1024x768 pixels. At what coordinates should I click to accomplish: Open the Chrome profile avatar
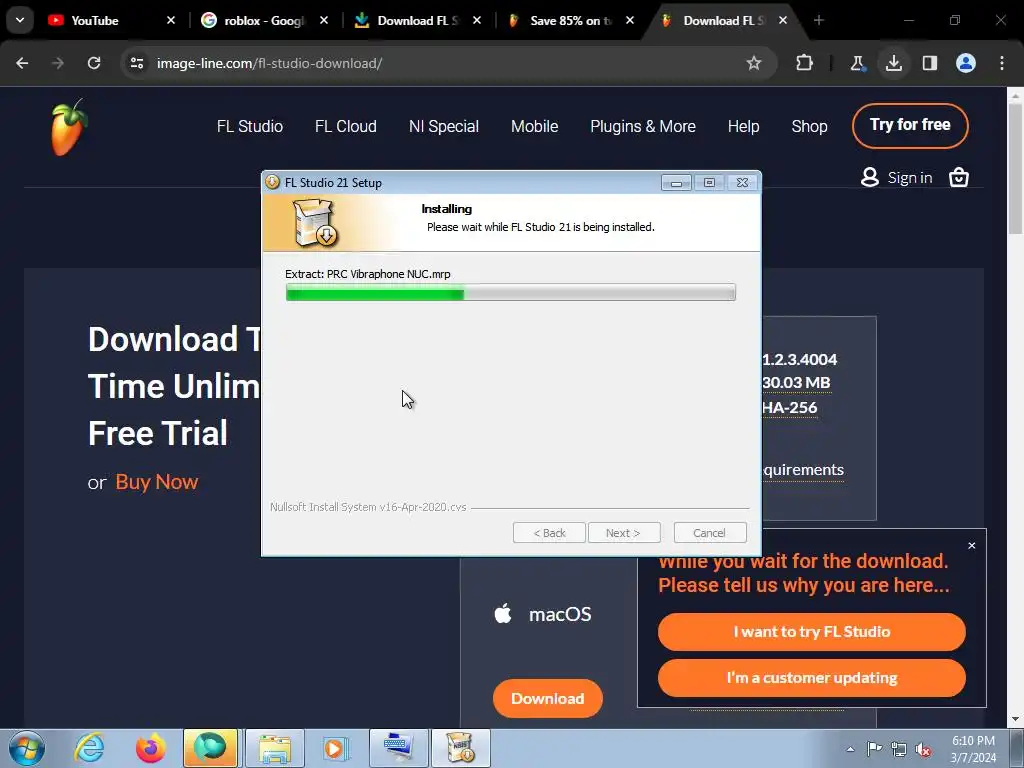pos(966,63)
